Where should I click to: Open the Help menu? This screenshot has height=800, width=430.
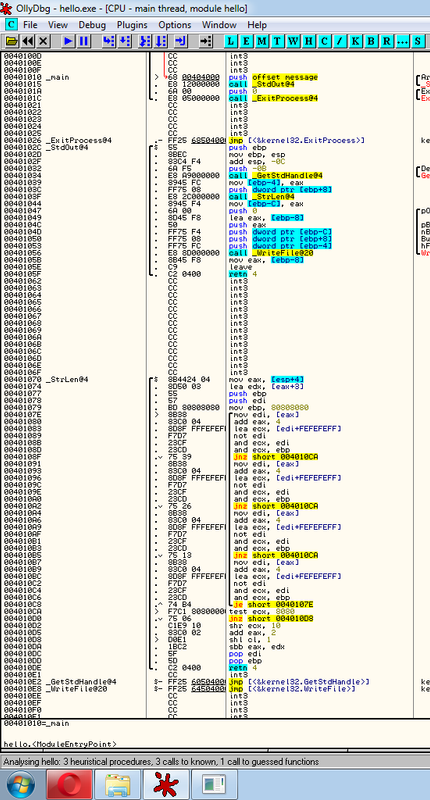pos(257,24)
